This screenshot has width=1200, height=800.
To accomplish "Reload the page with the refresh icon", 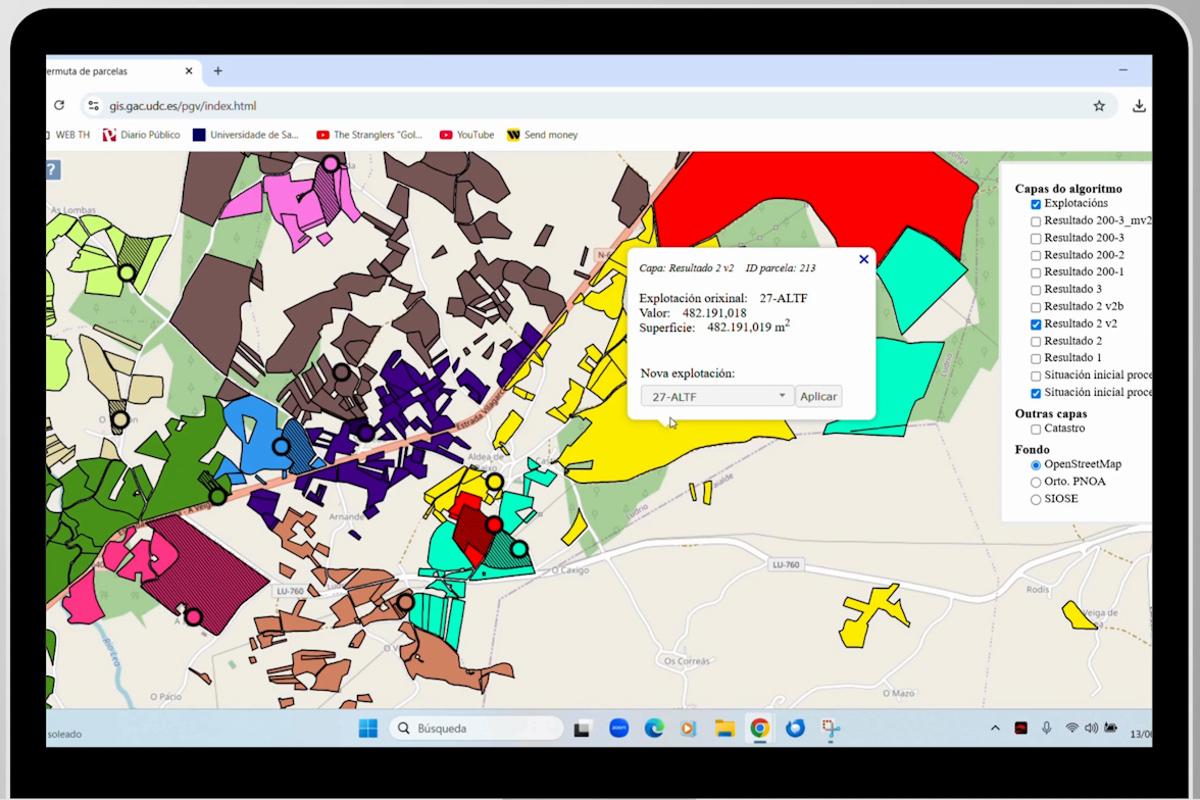I will point(59,105).
